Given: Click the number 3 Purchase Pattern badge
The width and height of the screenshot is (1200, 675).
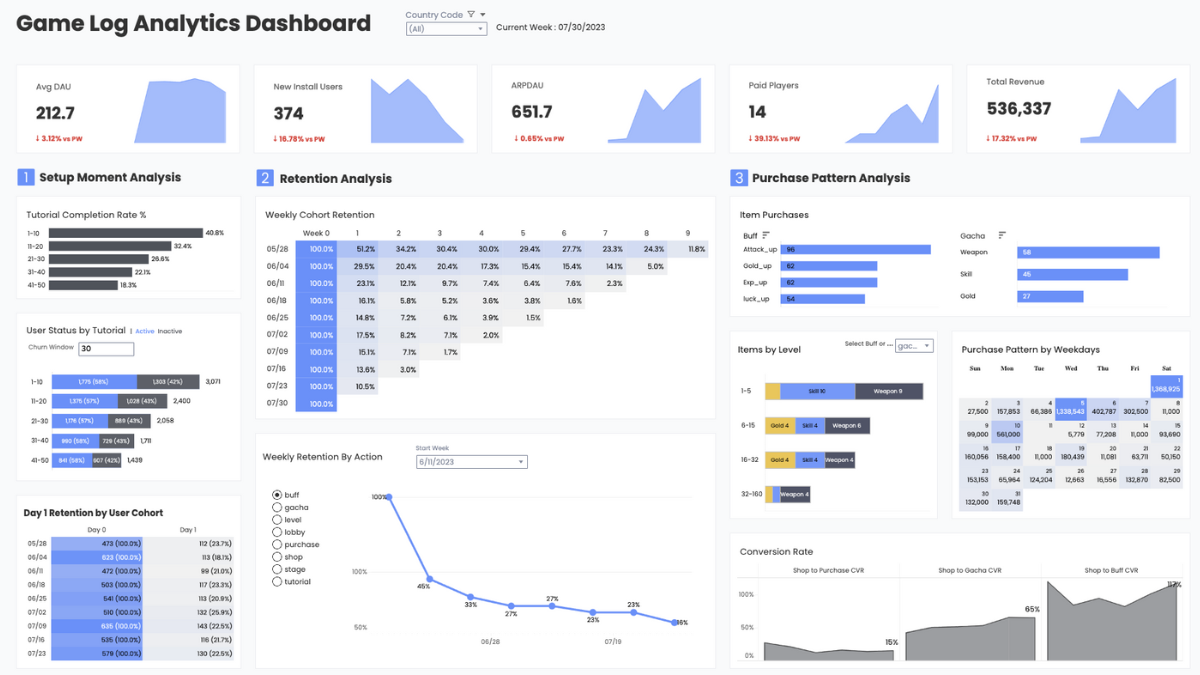Looking at the screenshot, I should [739, 178].
